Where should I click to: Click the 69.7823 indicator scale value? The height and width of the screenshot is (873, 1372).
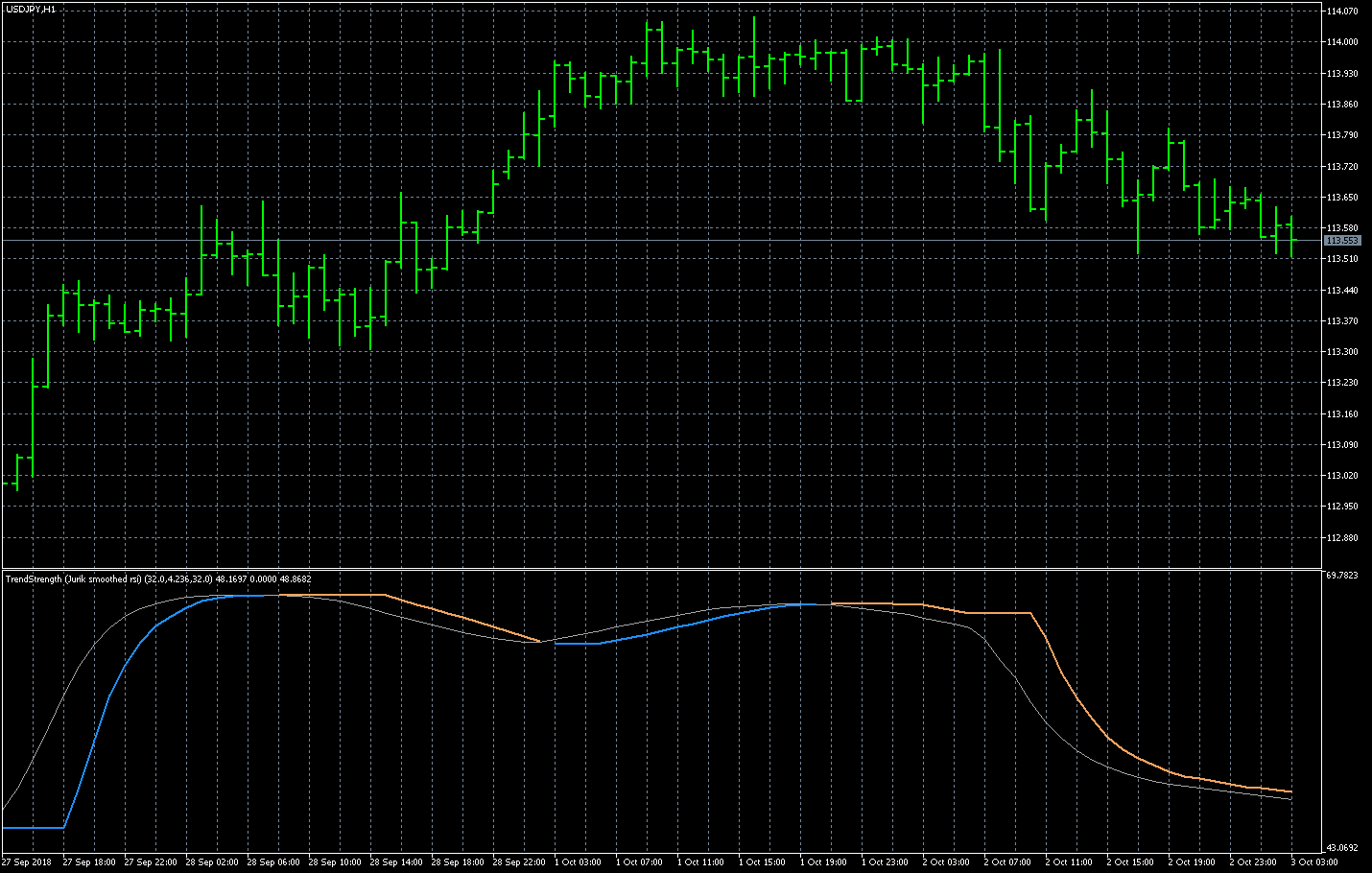point(1341,576)
